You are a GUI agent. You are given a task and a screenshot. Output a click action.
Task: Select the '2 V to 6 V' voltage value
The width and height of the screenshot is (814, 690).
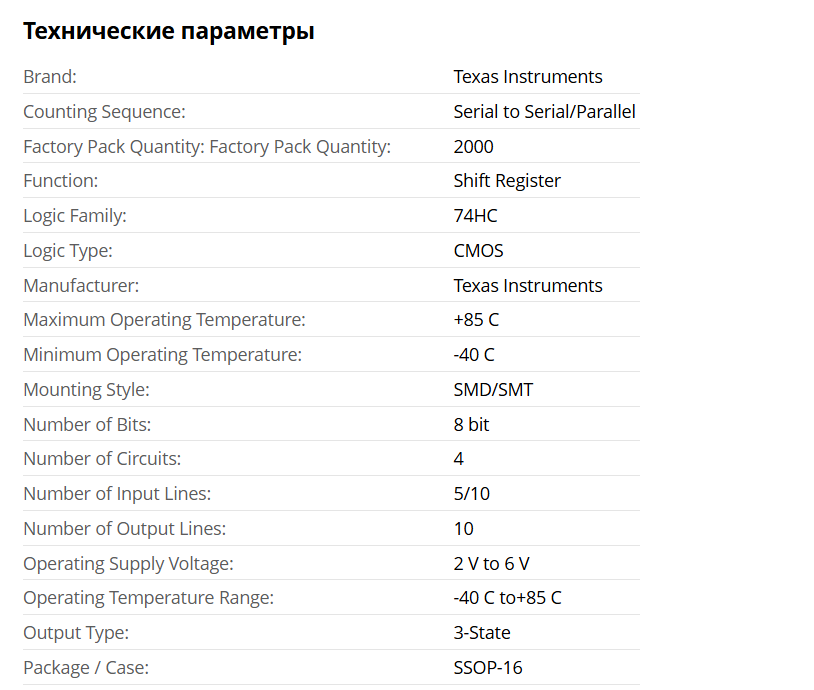point(491,564)
